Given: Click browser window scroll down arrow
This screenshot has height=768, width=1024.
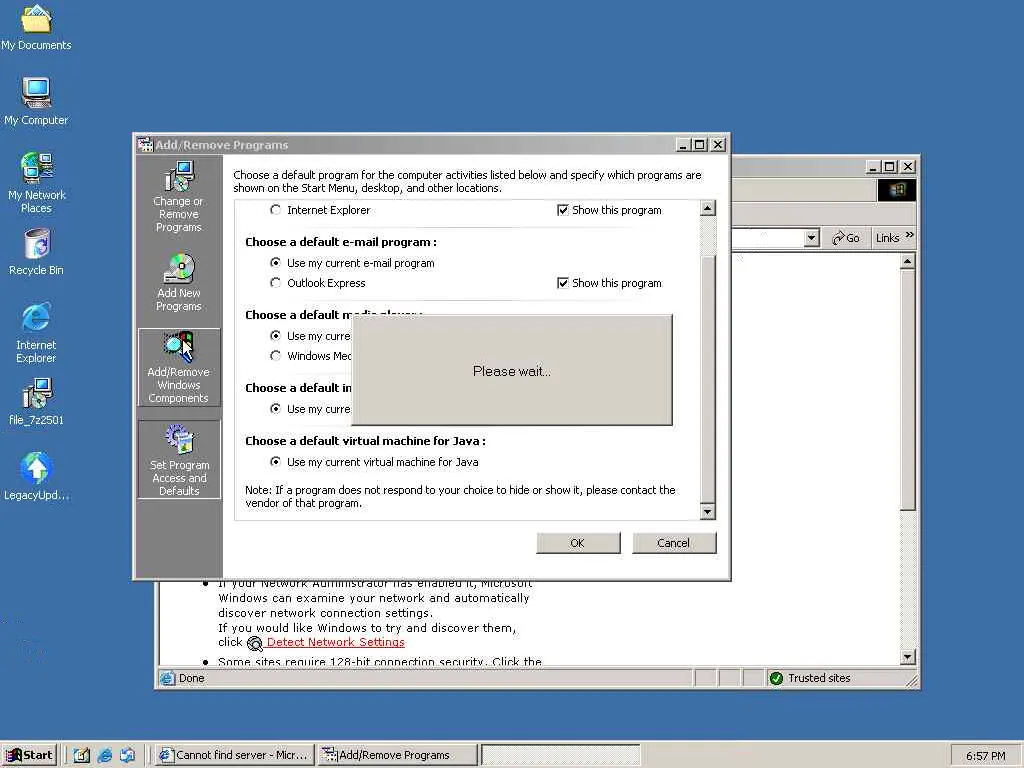Looking at the screenshot, I should pos(908,656).
